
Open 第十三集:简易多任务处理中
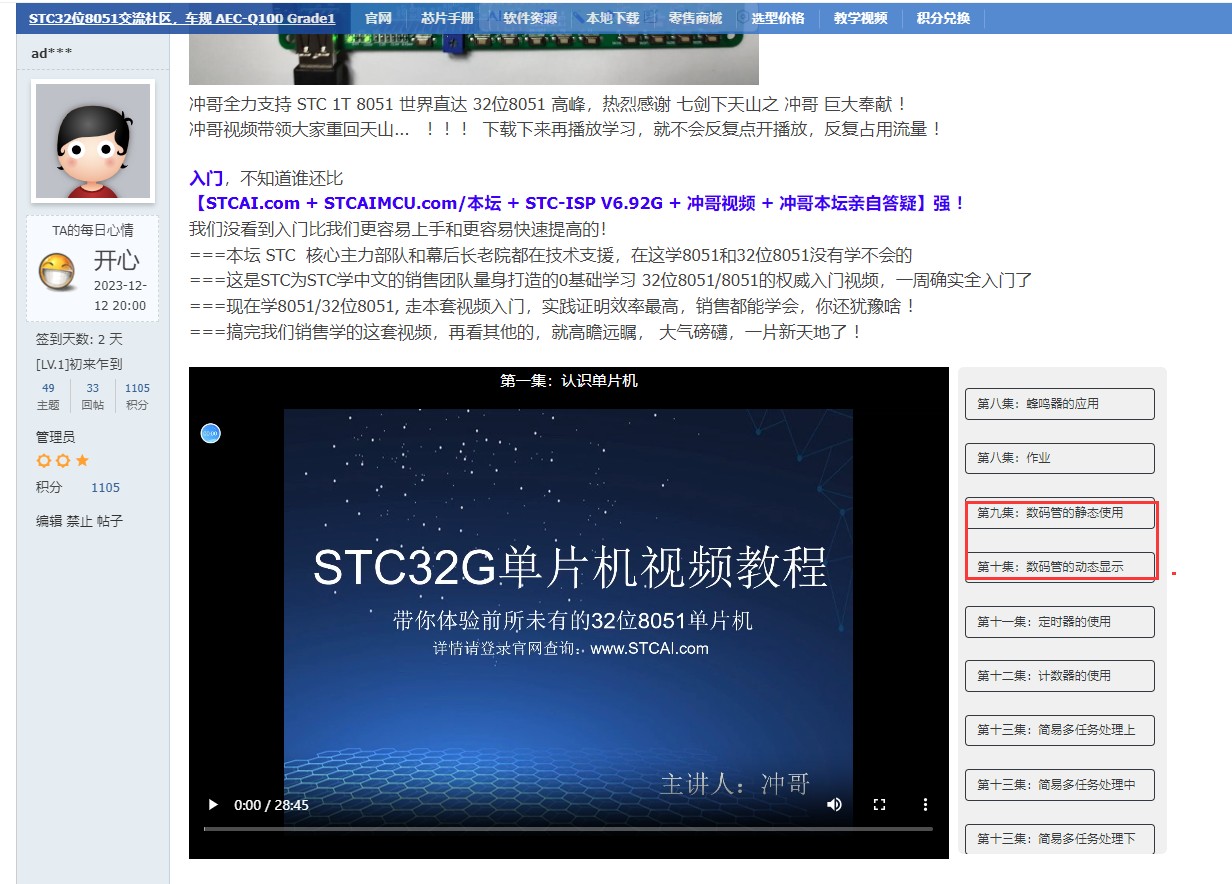[1060, 784]
